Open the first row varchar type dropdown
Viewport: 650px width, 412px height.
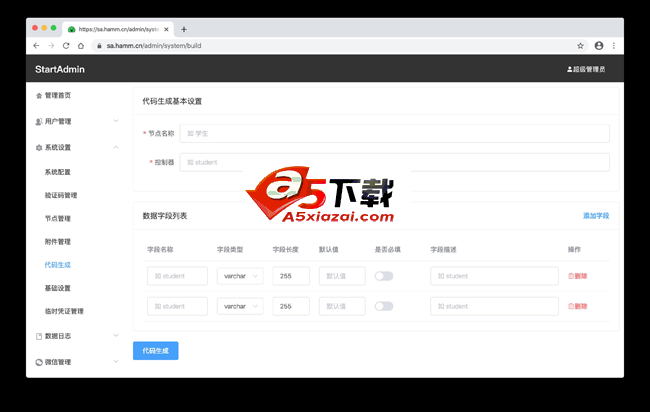pyautogui.click(x=240, y=276)
